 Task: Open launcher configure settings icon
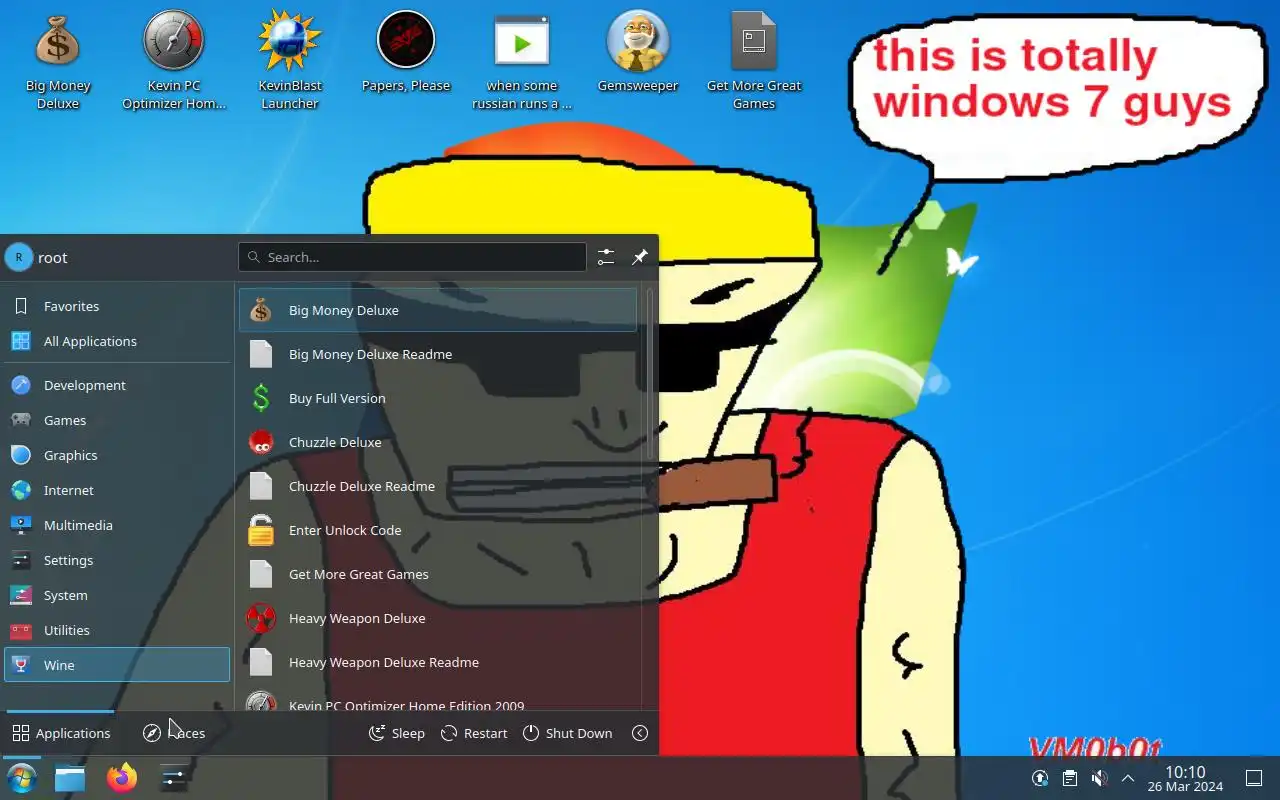[x=606, y=257]
